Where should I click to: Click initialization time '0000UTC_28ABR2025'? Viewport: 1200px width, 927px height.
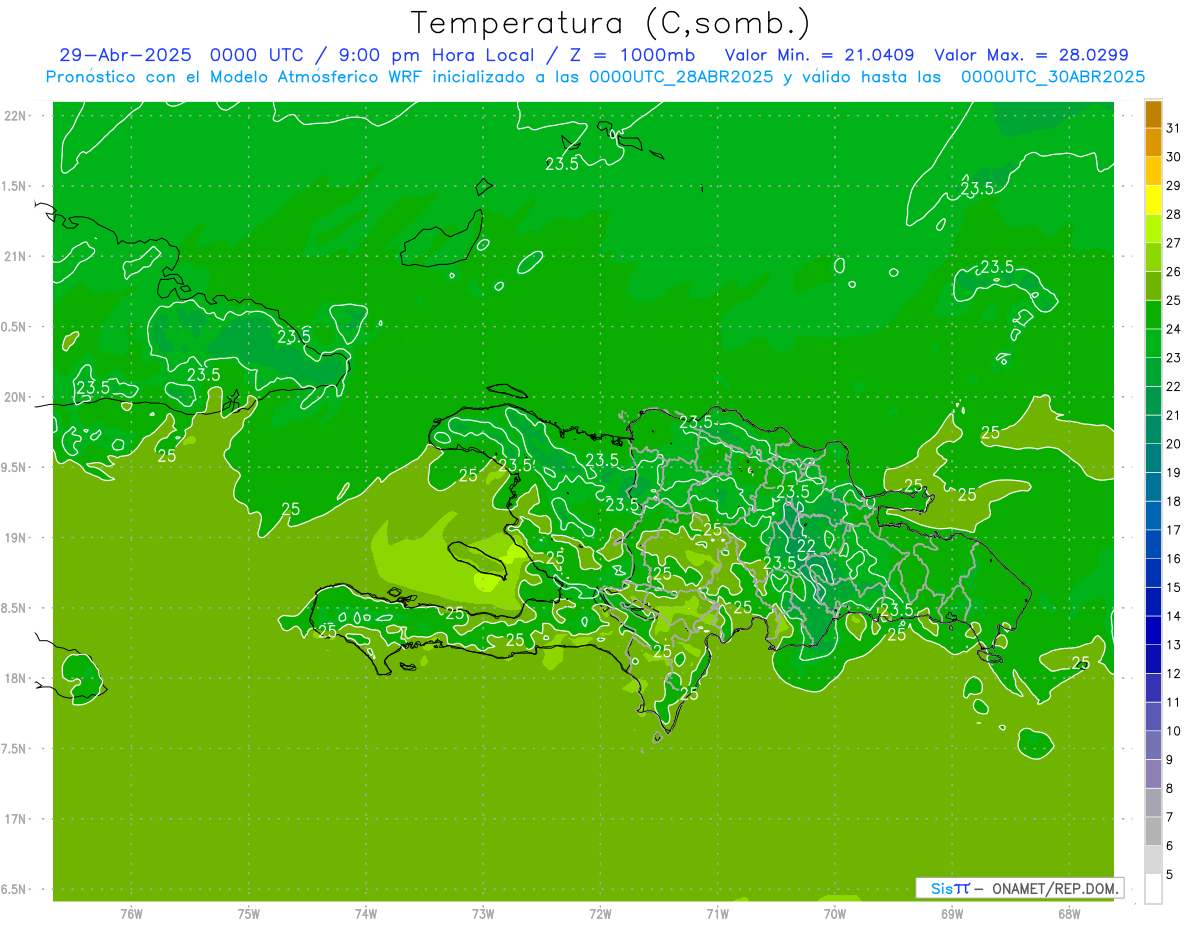coord(681,77)
